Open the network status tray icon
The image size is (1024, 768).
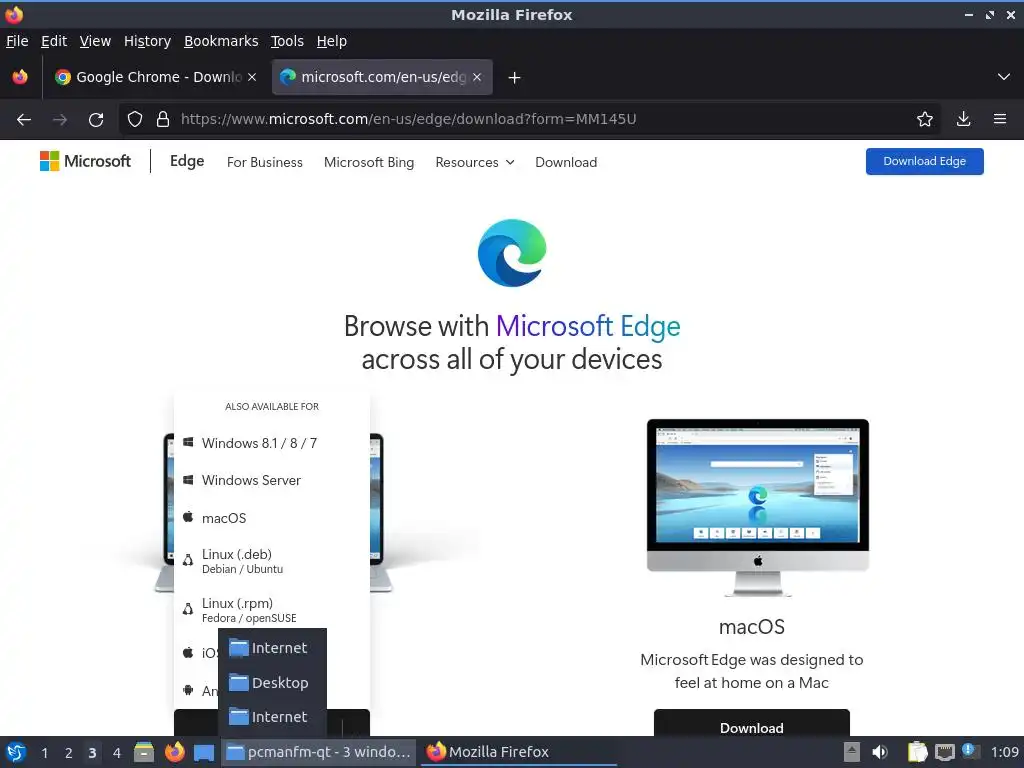click(944, 752)
